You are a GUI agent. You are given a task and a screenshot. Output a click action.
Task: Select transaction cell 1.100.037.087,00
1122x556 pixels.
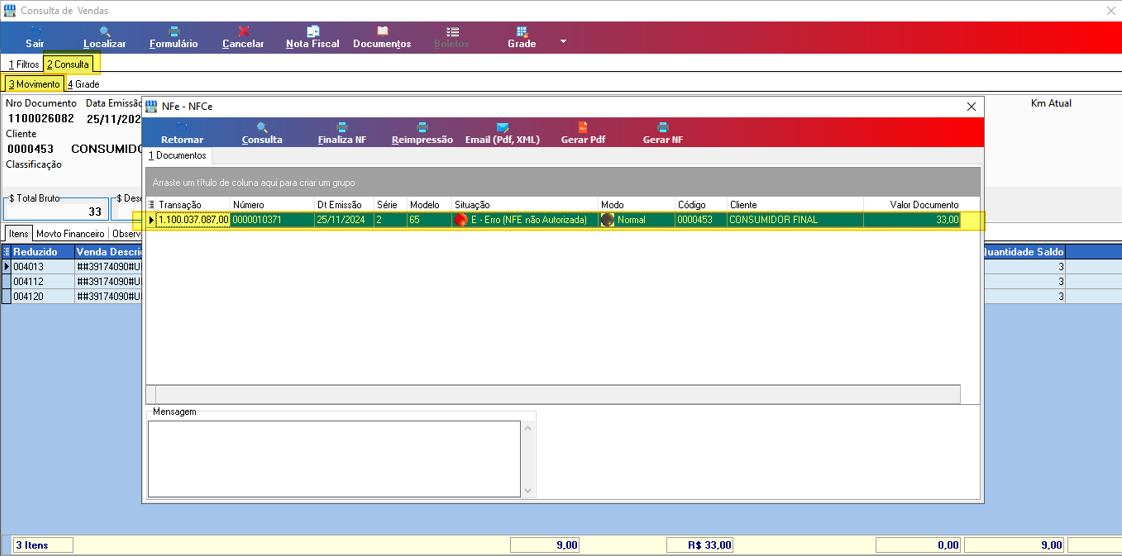193,220
